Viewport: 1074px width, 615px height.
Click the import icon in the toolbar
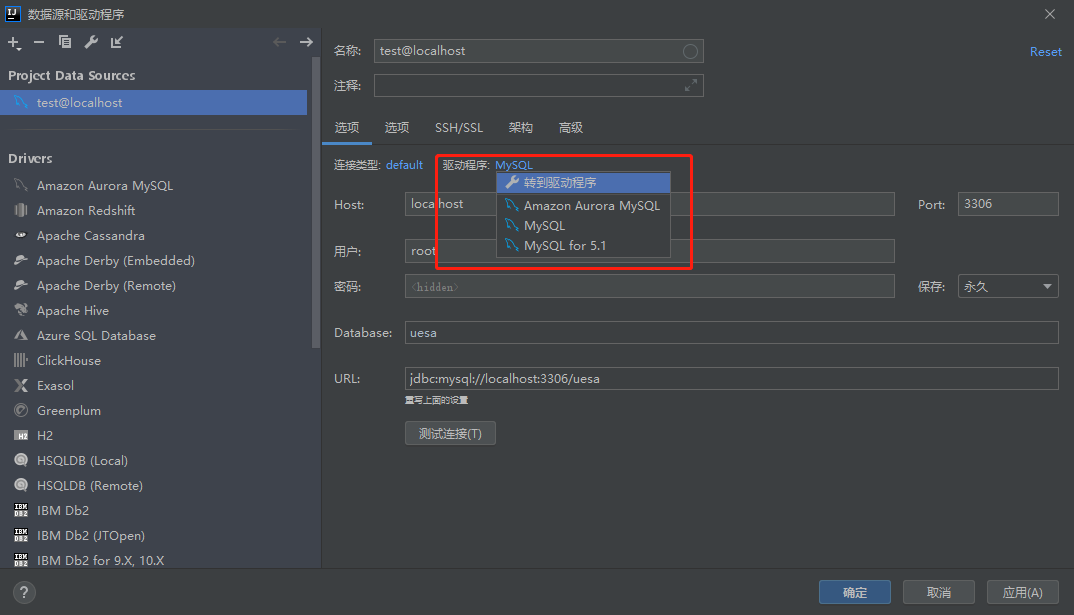(114, 43)
